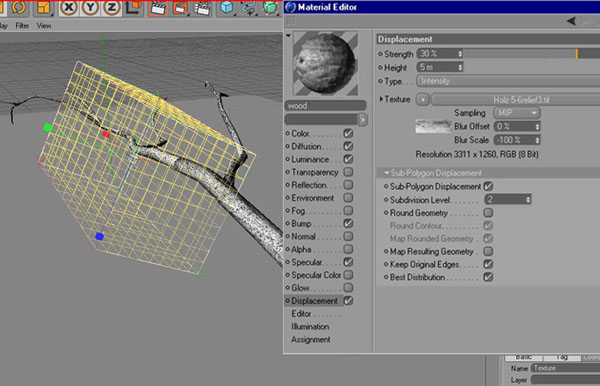Expand the Texture disclosure triangle
The height and width of the screenshot is (386, 600).
[x=381, y=99]
